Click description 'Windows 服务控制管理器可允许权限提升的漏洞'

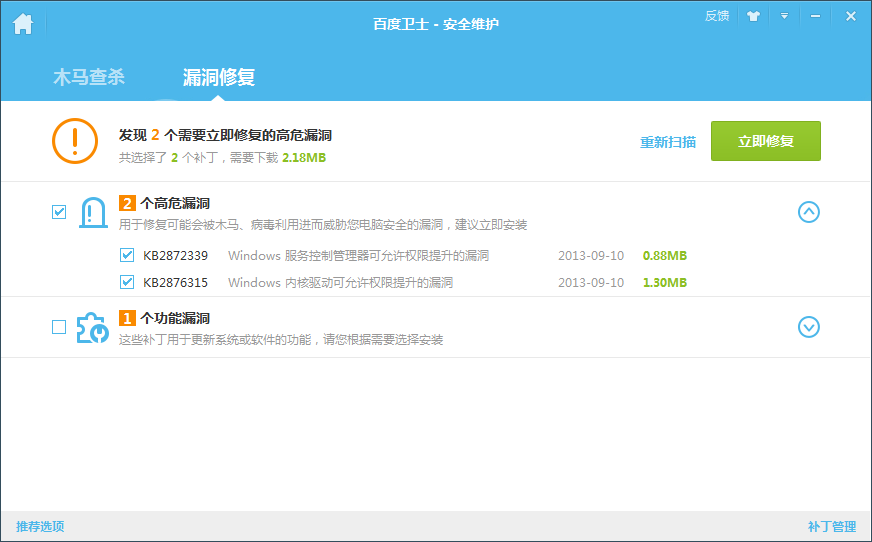(359, 256)
